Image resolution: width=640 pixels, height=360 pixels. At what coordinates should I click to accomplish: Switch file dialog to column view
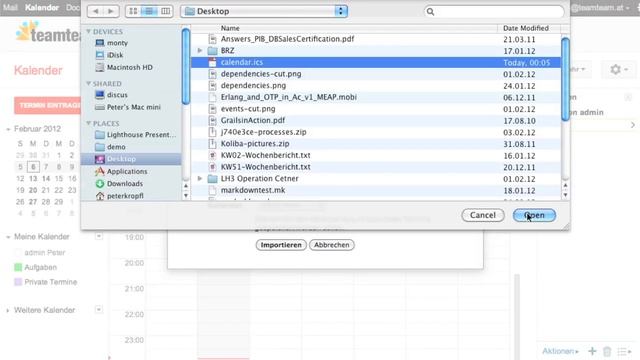[165, 11]
